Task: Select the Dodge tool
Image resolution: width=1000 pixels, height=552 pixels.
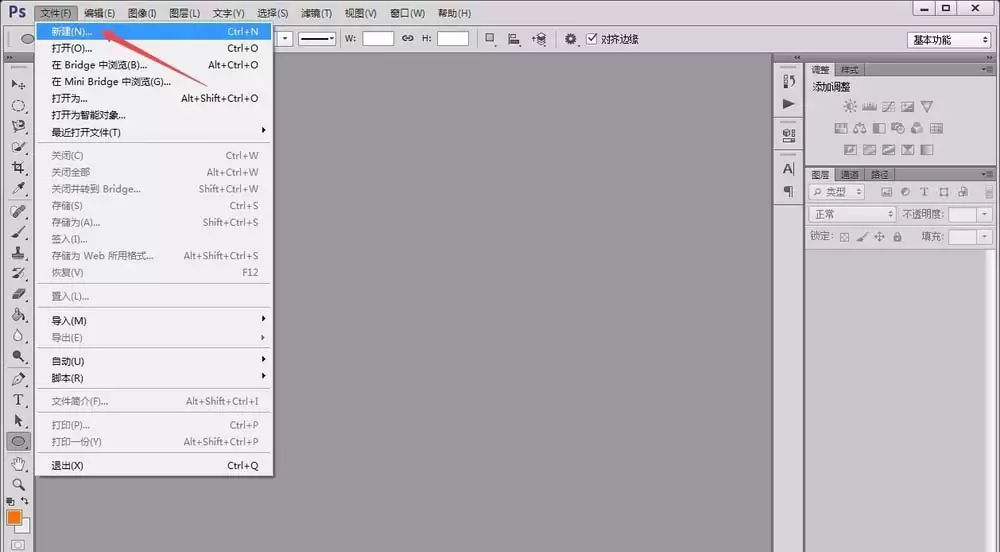Action: pos(18,356)
